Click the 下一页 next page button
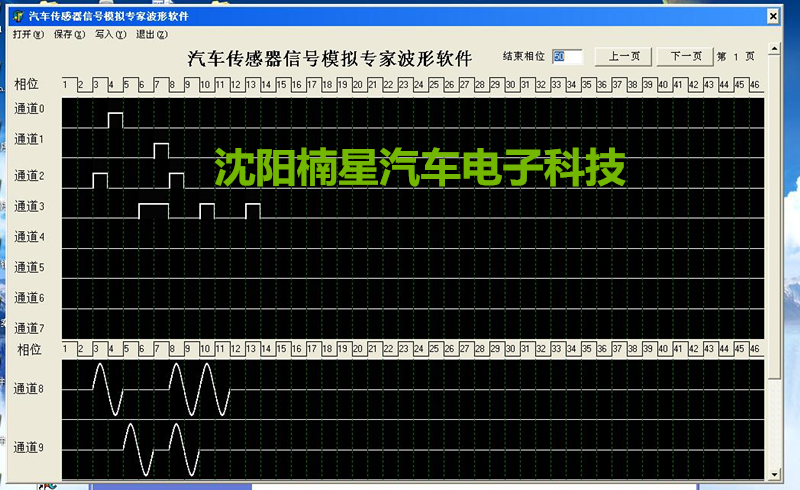 click(685, 57)
